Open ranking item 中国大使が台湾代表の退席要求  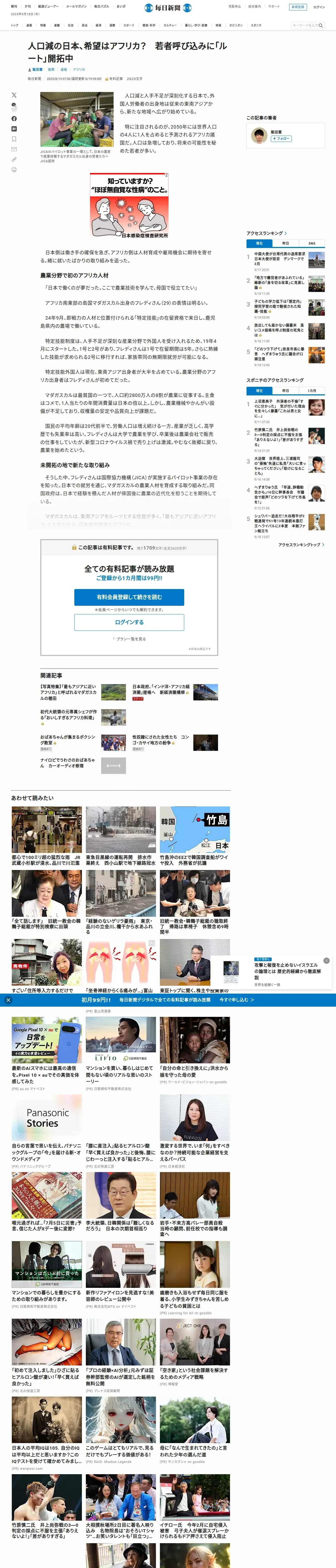tap(280, 259)
